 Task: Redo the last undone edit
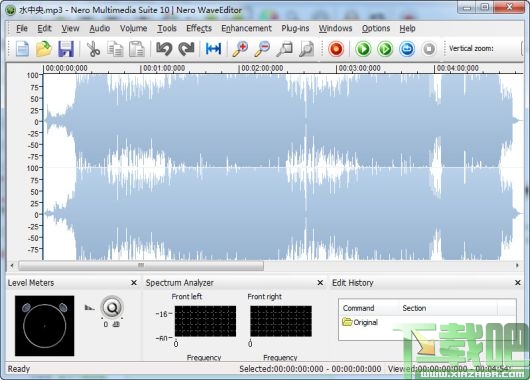[186, 49]
